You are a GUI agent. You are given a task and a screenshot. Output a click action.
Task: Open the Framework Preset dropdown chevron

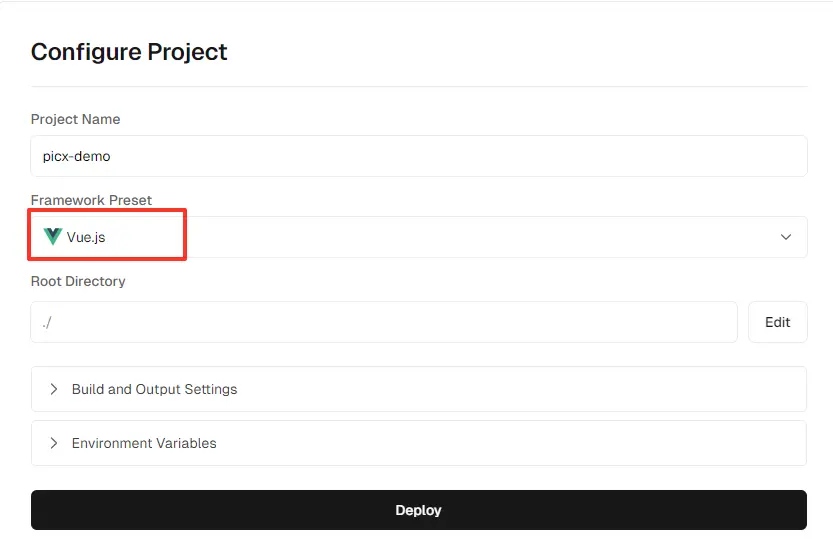[786, 237]
